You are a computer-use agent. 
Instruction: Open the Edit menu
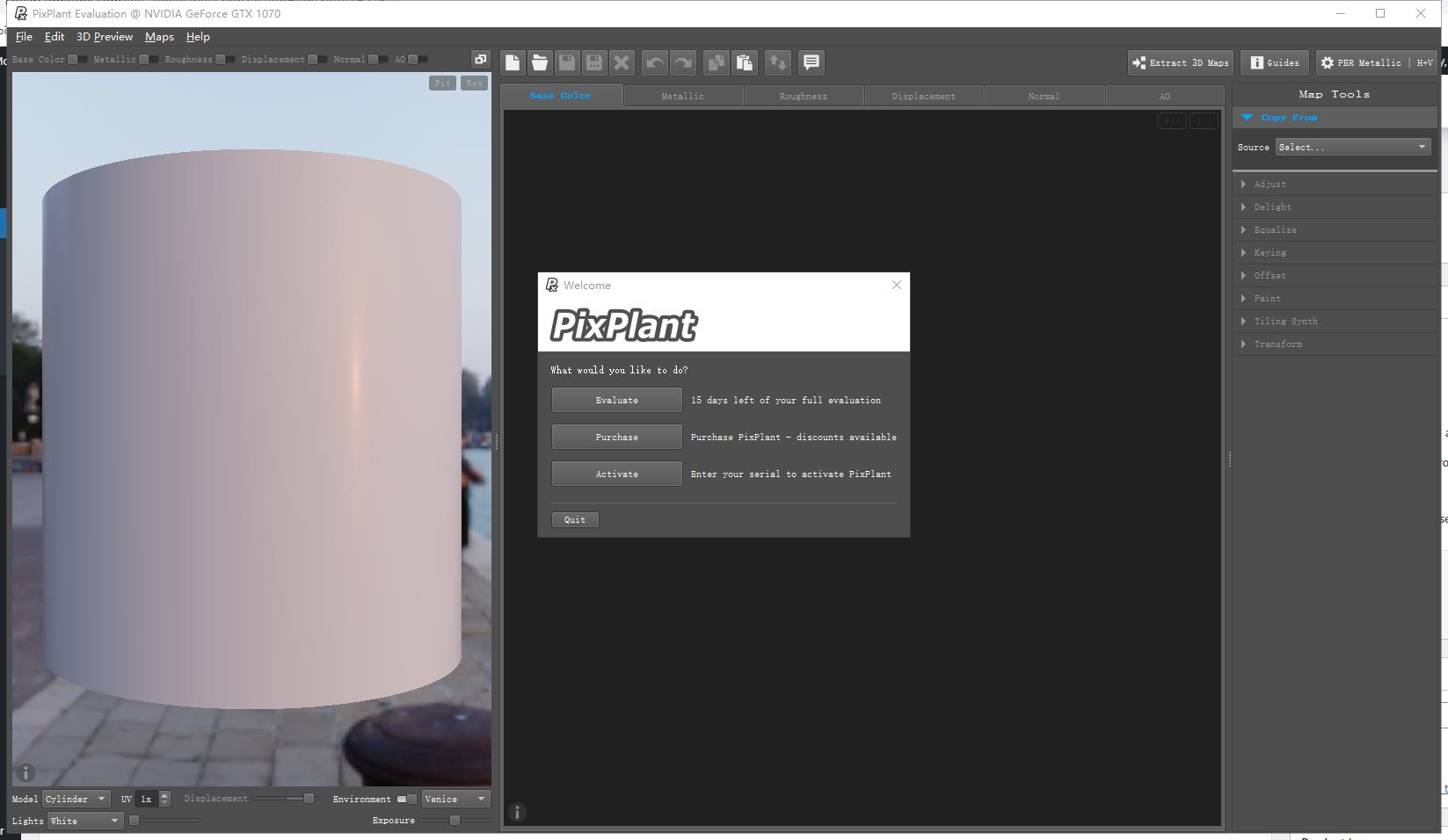tap(55, 37)
